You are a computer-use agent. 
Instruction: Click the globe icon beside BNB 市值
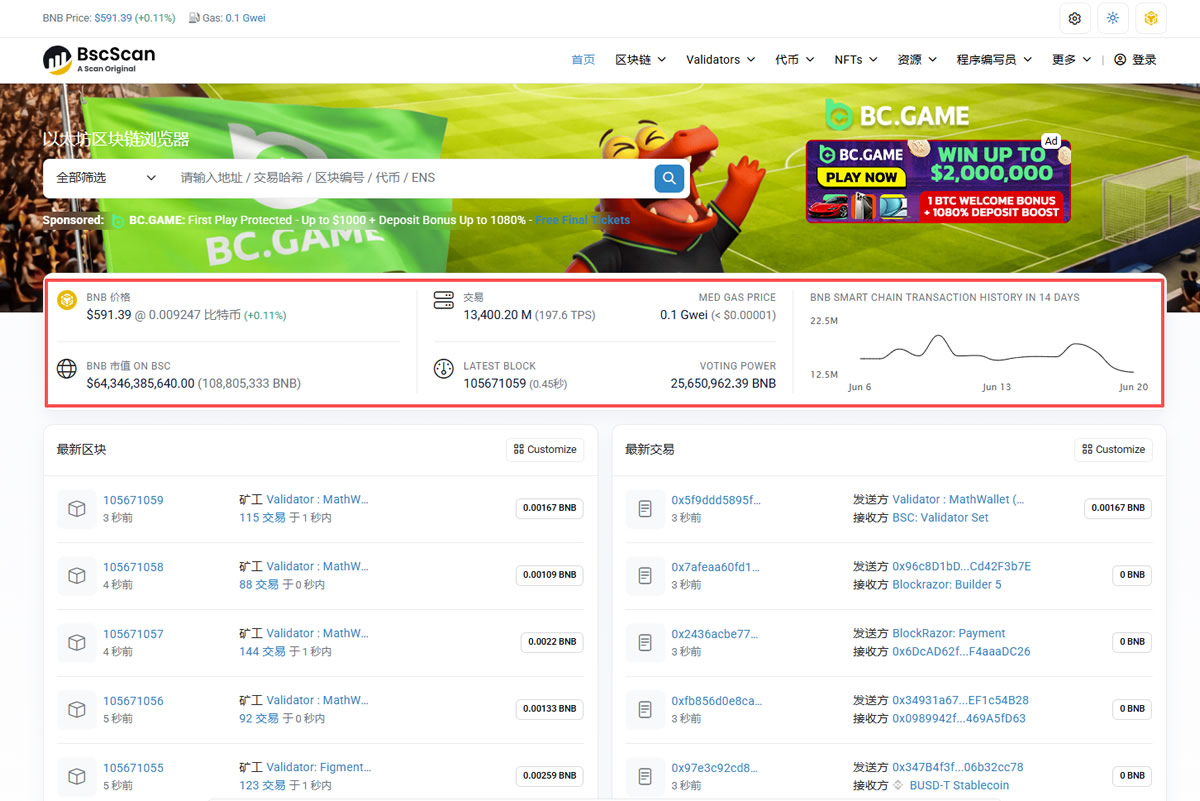[67, 369]
